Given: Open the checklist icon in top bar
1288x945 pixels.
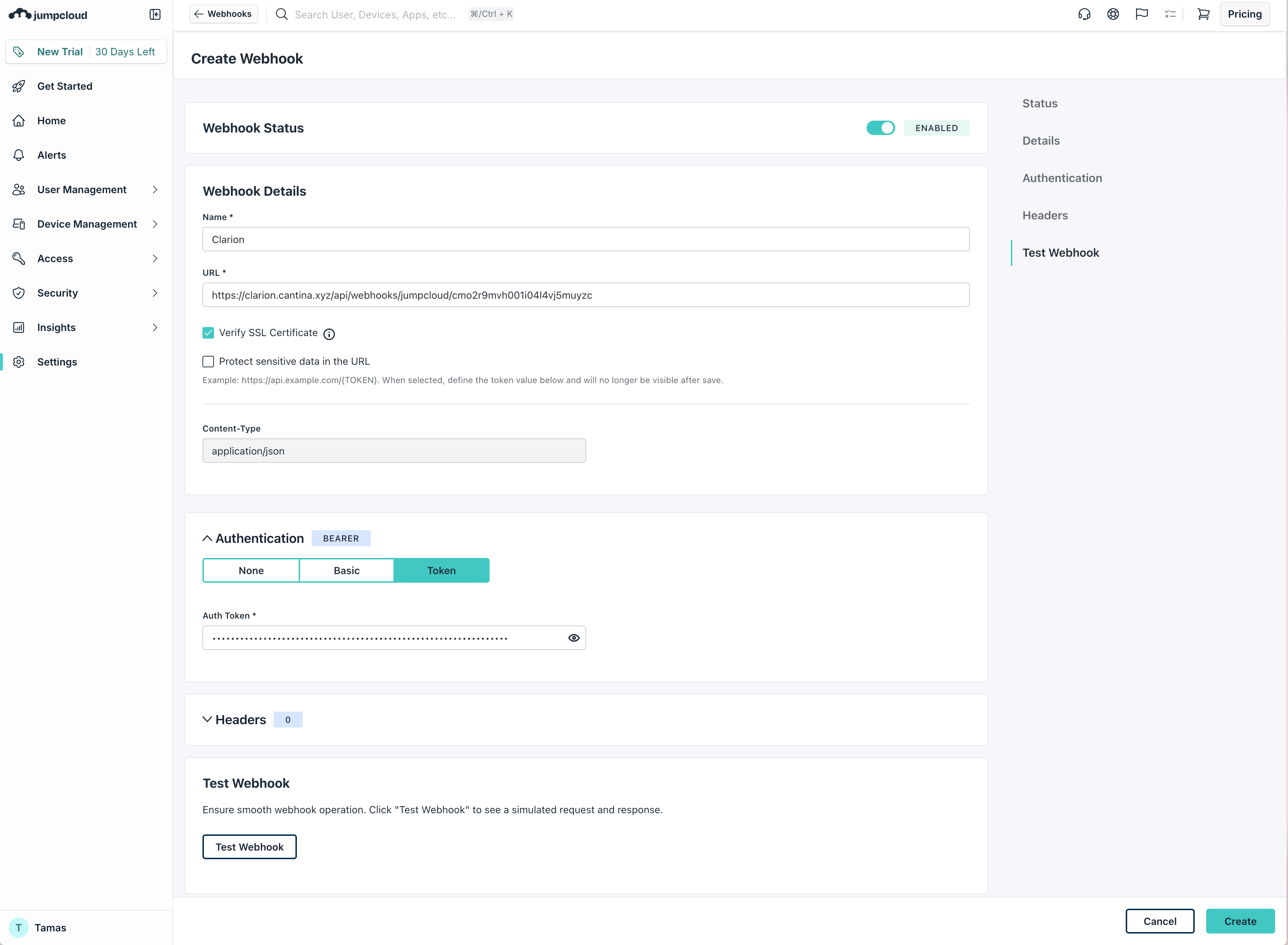Looking at the screenshot, I should pyautogui.click(x=1170, y=14).
